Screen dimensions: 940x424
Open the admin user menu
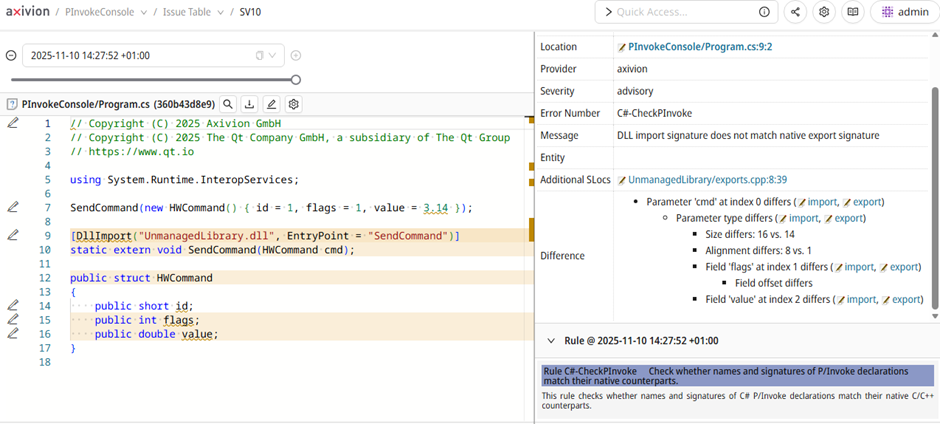(x=903, y=12)
